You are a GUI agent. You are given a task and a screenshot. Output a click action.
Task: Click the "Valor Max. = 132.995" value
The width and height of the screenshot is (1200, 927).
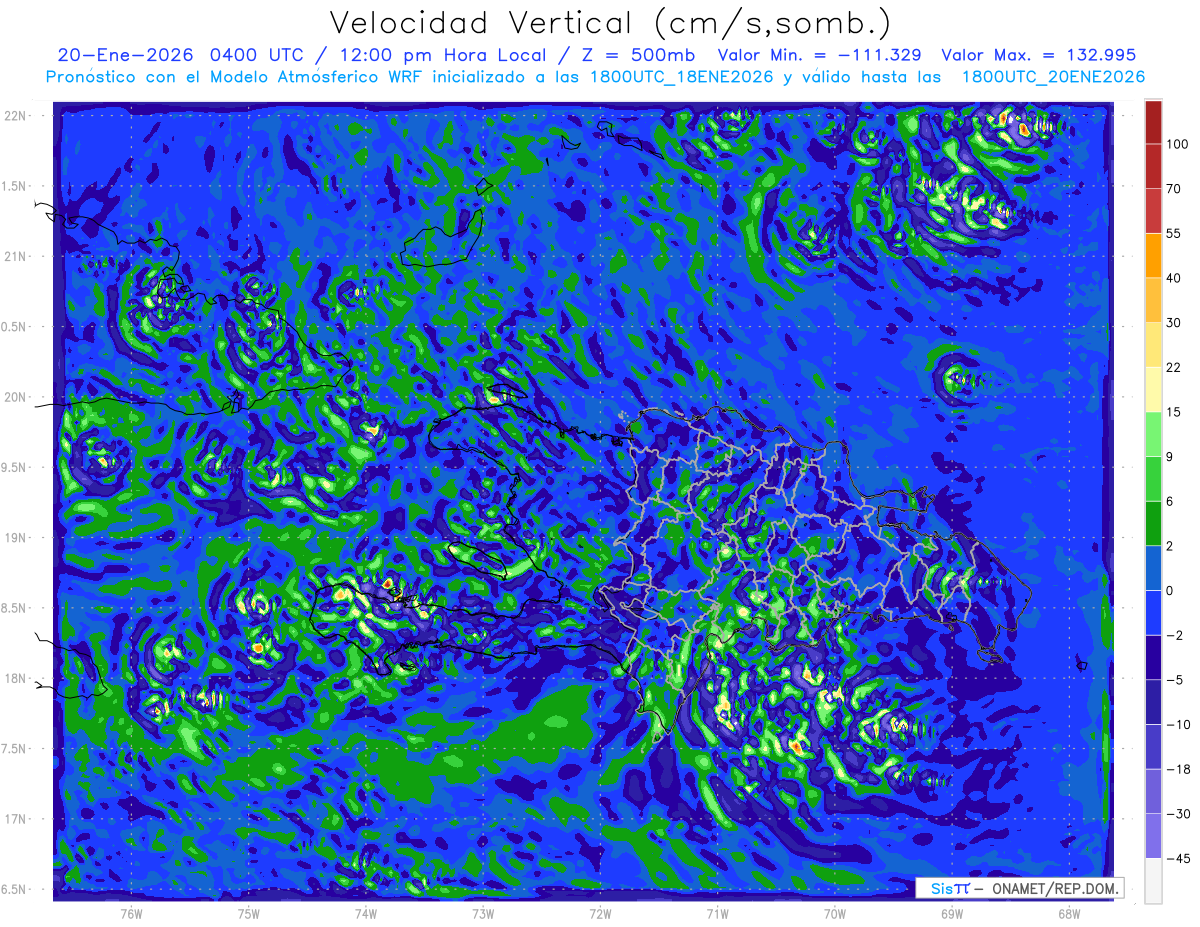(1039, 55)
